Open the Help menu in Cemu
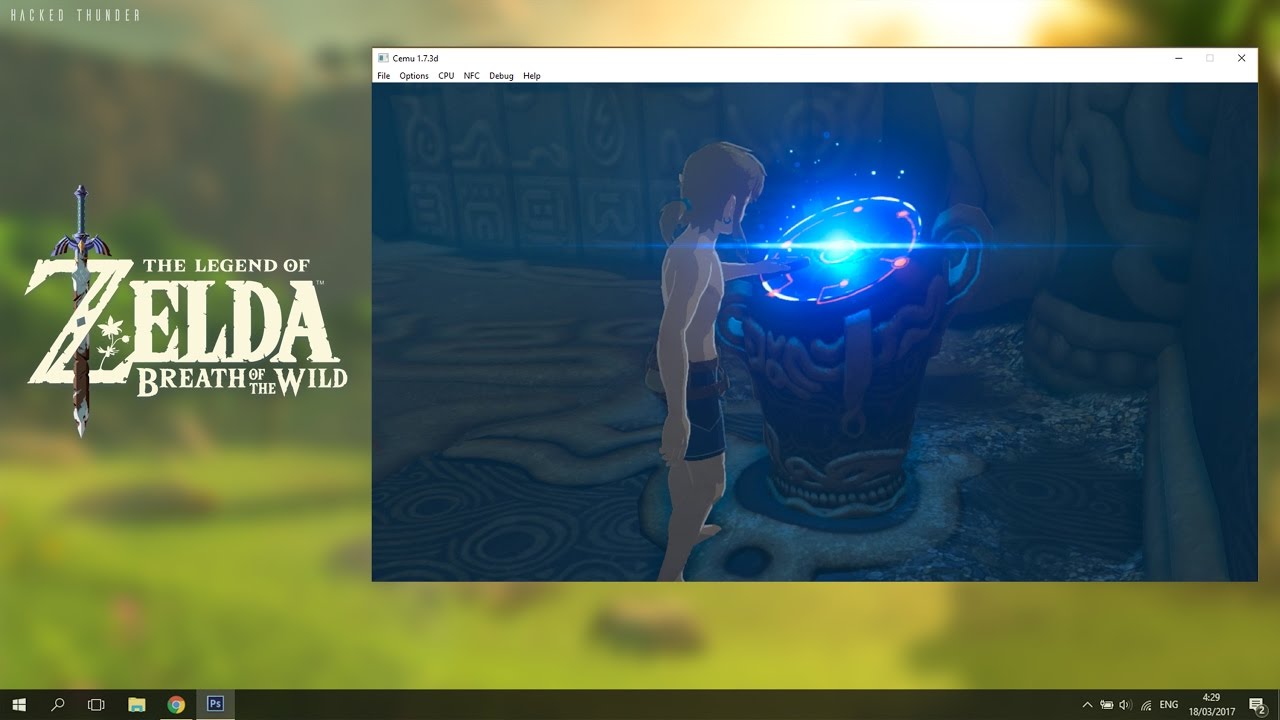Image resolution: width=1280 pixels, height=720 pixels. (x=532, y=76)
